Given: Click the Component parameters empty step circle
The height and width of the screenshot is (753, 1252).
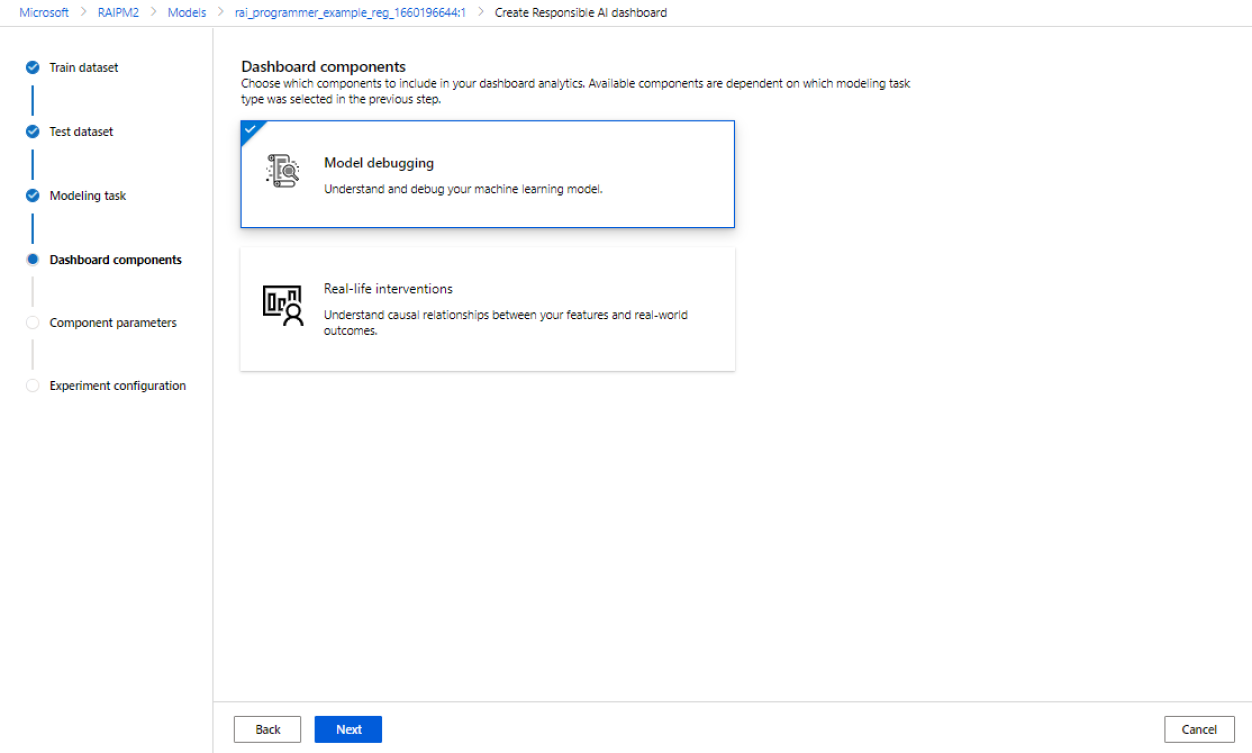Looking at the screenshot, I should coord(32,323).
